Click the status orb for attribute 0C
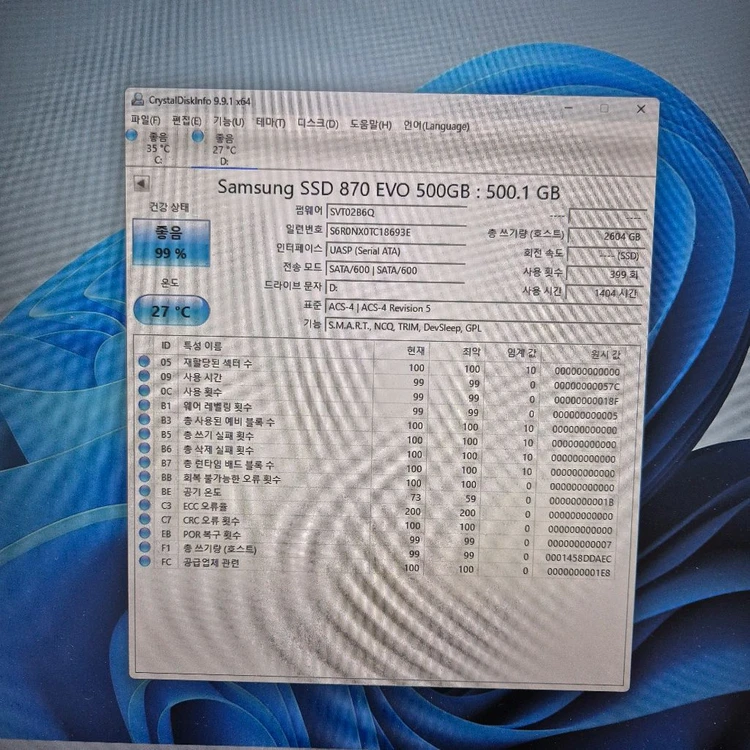 click(144, 390)
